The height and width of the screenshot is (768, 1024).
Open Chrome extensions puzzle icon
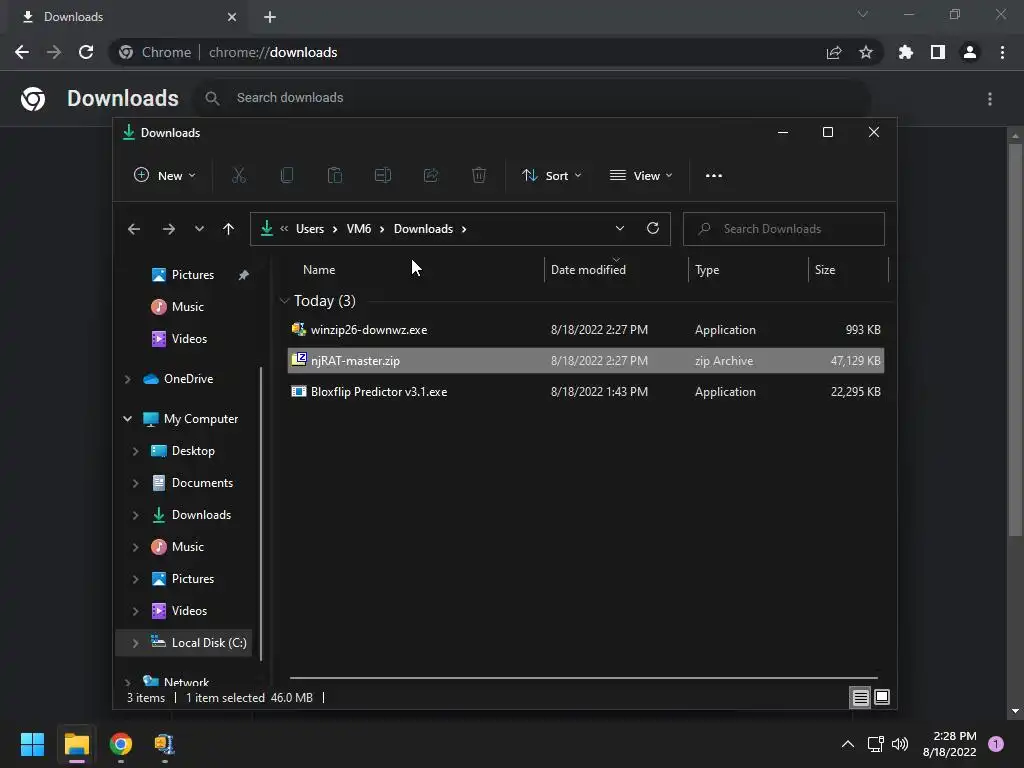click(906, 52)
